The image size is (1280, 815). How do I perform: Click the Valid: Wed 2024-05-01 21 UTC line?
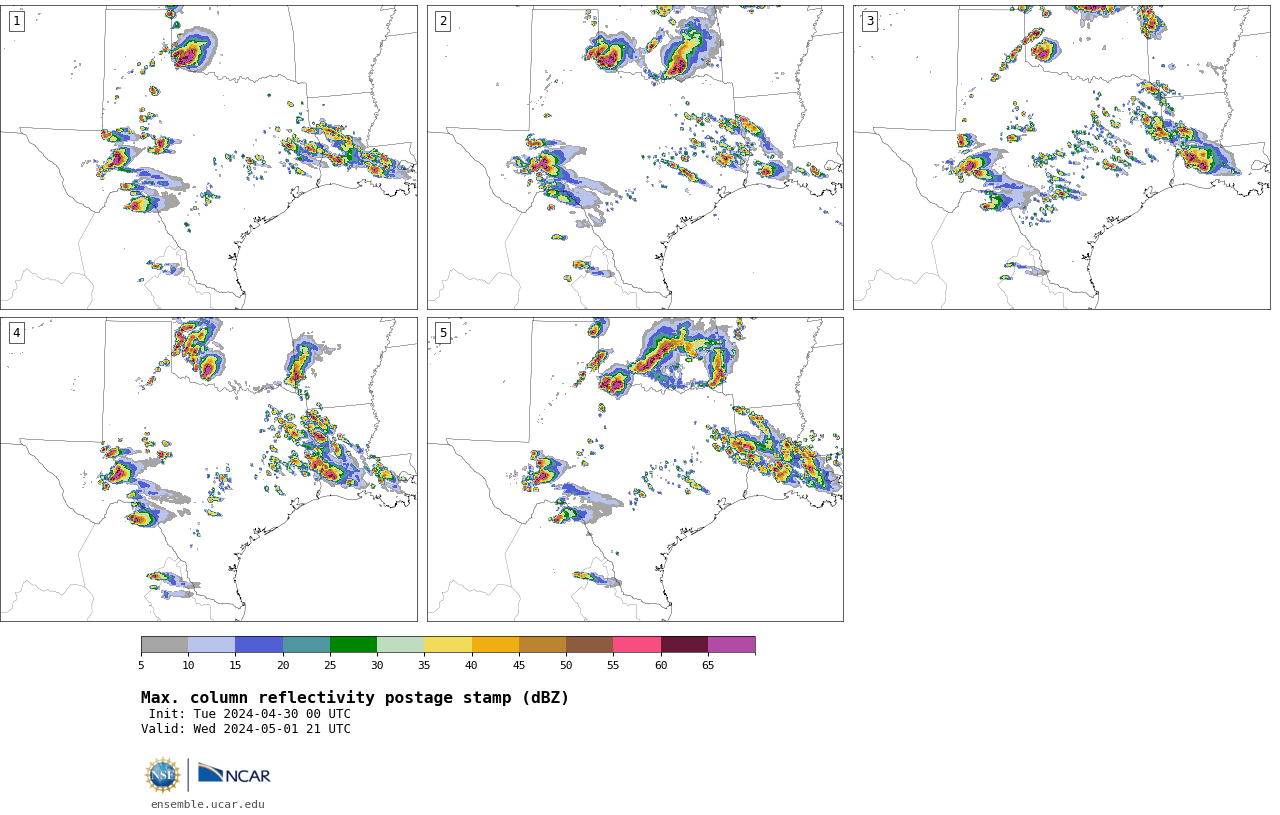tap(246, 729)
